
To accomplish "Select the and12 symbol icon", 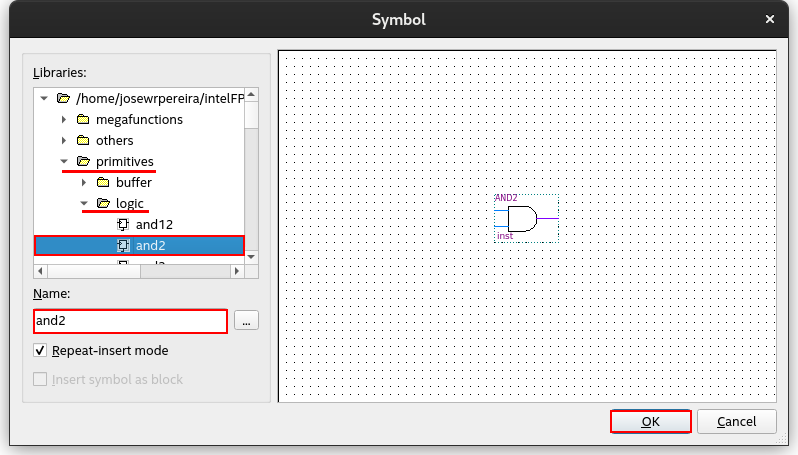I will point(123,224).
